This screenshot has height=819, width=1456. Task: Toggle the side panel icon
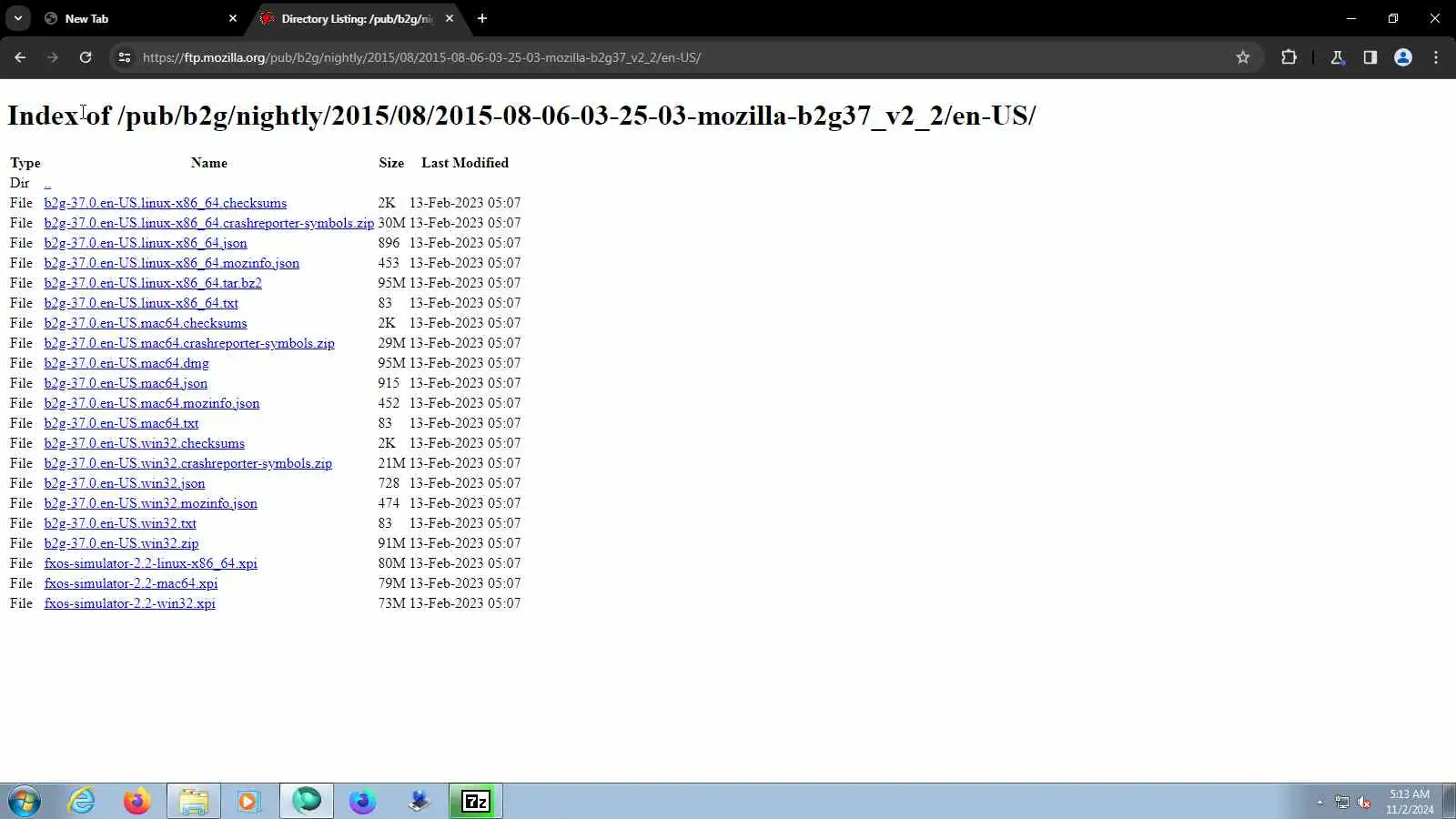1370,57
